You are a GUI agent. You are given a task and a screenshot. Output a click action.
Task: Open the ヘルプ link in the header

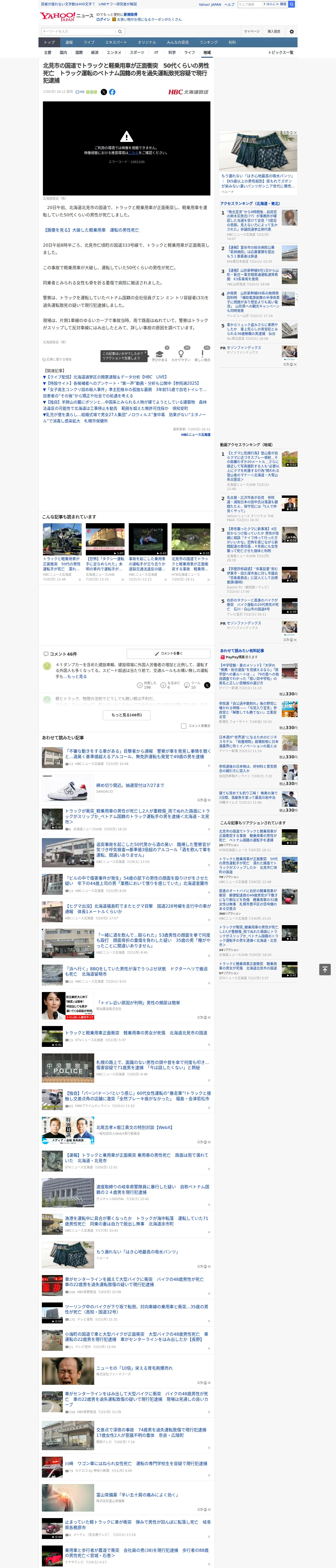pos(229,4)
